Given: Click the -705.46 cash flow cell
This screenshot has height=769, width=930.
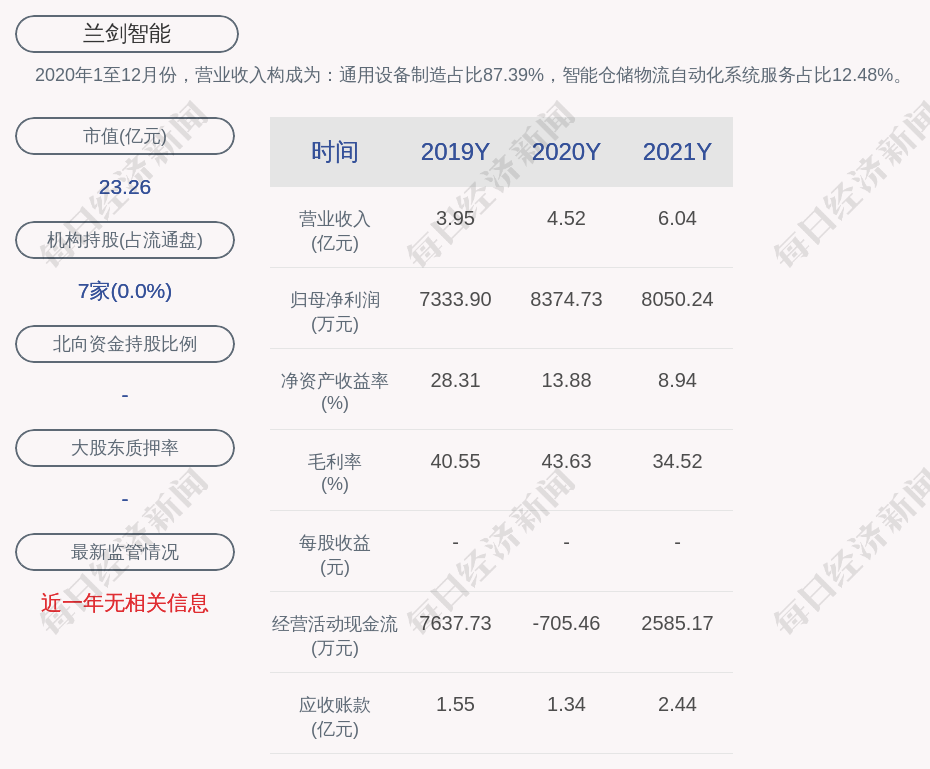Looking at the screenshot, I should (566, 623).
